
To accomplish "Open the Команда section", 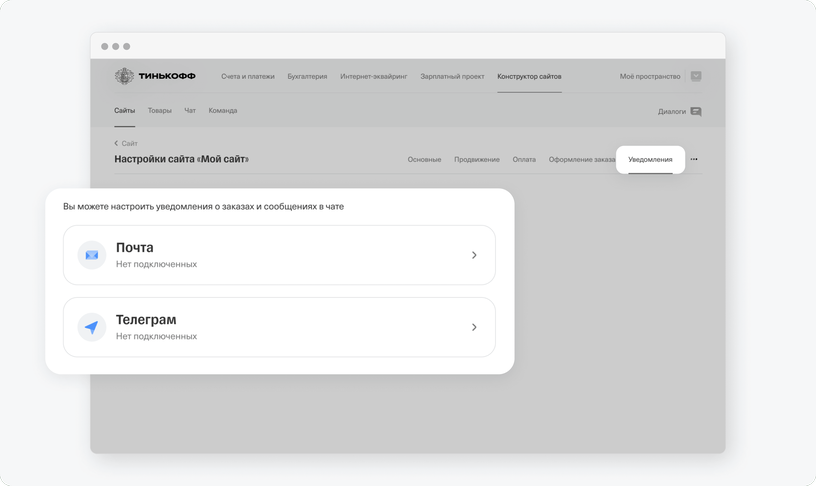I will pyautogui.click(x=223, y=110).
